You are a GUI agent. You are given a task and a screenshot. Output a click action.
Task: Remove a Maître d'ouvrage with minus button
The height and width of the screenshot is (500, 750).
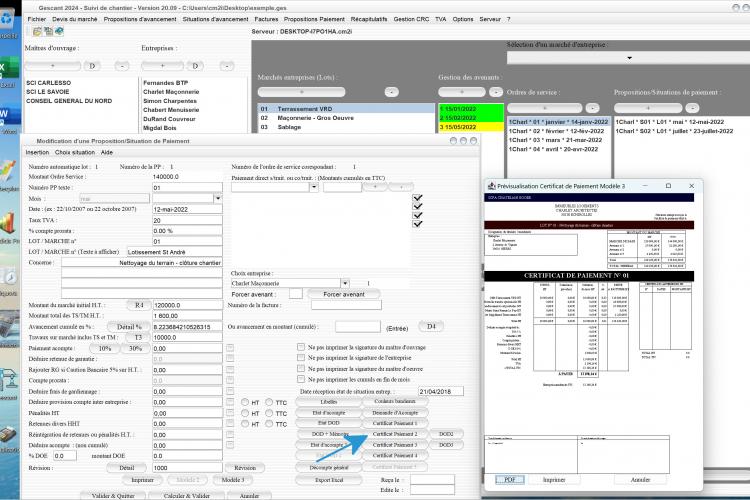pos(122,66)
